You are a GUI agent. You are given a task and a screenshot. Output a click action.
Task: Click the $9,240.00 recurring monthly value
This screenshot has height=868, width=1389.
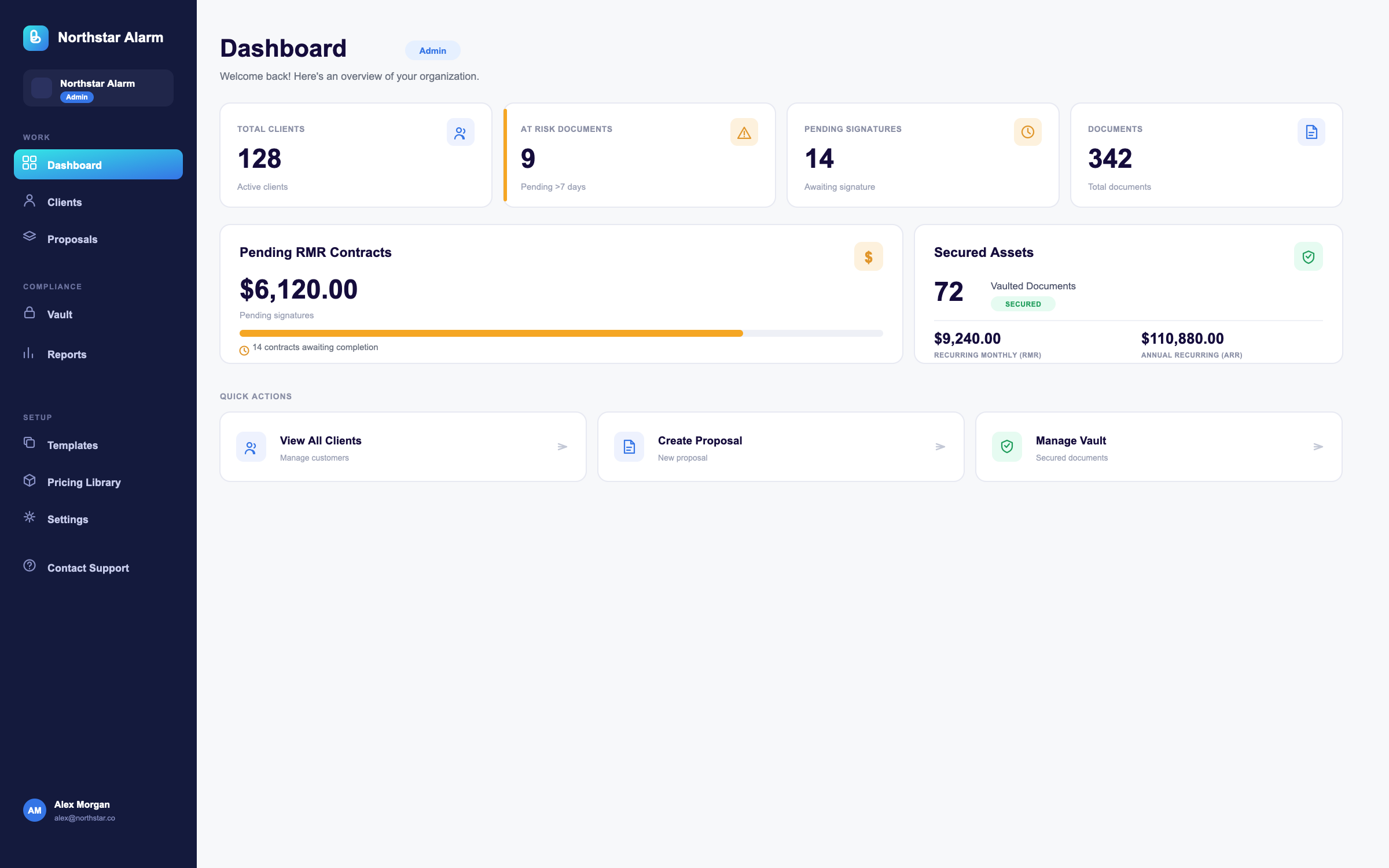[x=967, y=339]
